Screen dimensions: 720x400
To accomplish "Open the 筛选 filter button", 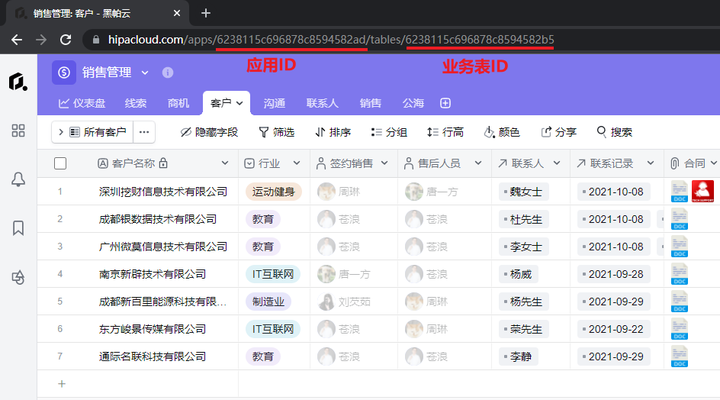I will coord(276,132).
